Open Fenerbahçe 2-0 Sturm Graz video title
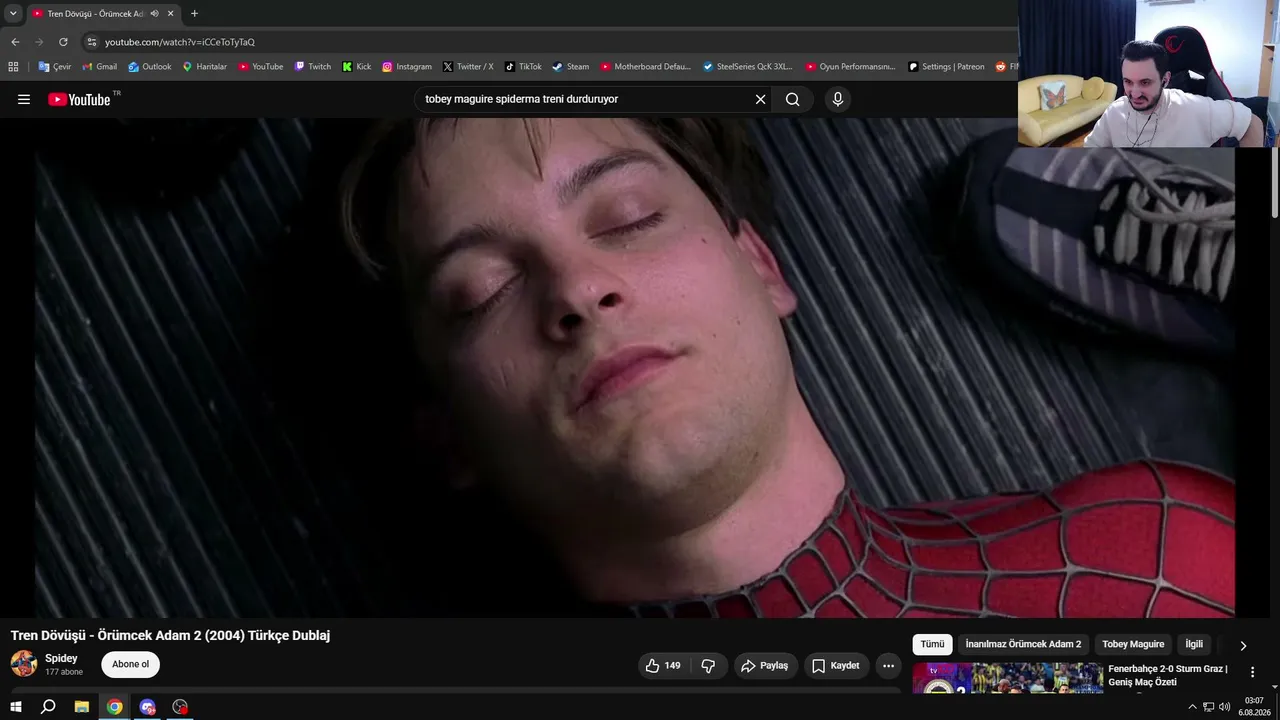The width and height of the screenshot is (1280, 720). 1168,675
